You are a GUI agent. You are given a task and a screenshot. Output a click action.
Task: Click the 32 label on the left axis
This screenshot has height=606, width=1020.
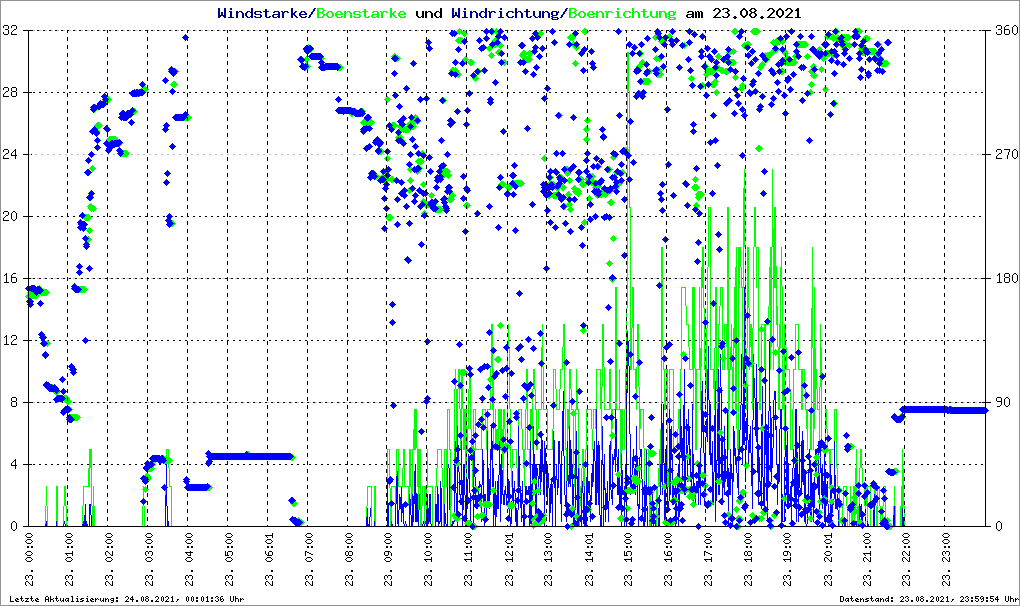(x=11, y=31)
